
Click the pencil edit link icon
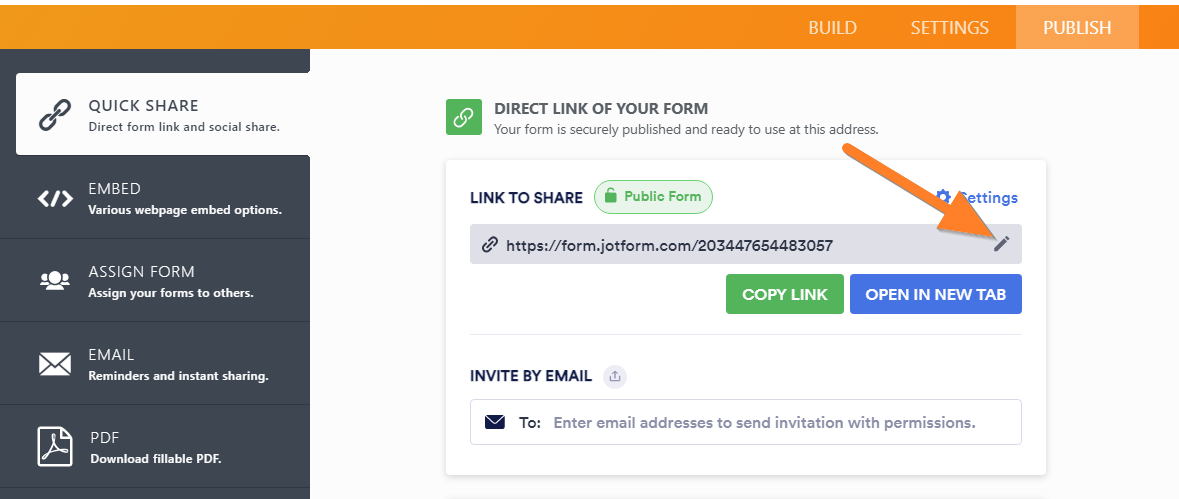1002,244
